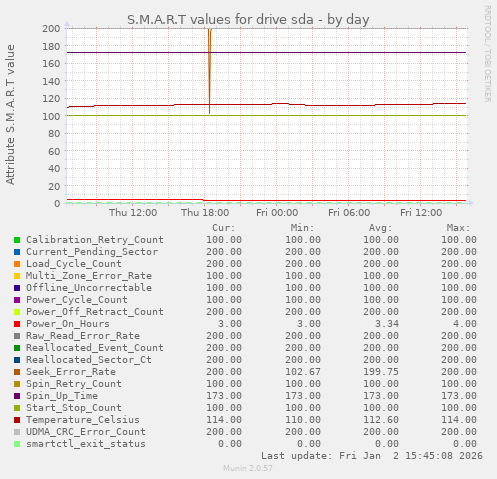Click the graph title 'S.M.A.R.T values for drive sda'
Viewport: 497px width, 479px height.
220,20
